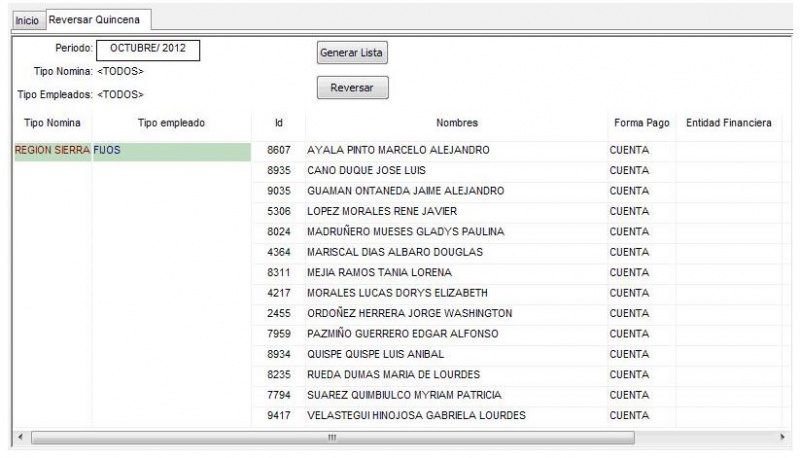800x458 pixels.
Task: Select the FIJOS tipo empleado cell
Action: pos(171,151)
